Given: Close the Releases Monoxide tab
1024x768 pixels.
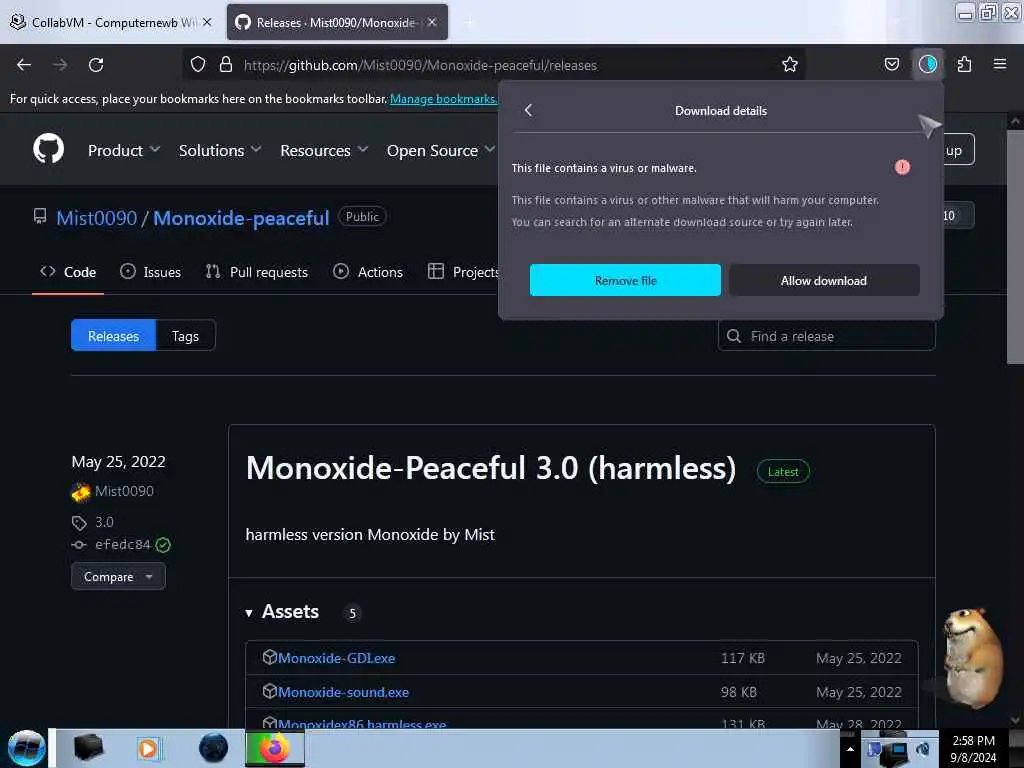Looking at the screenshot, I should click(x=432, y=22).
